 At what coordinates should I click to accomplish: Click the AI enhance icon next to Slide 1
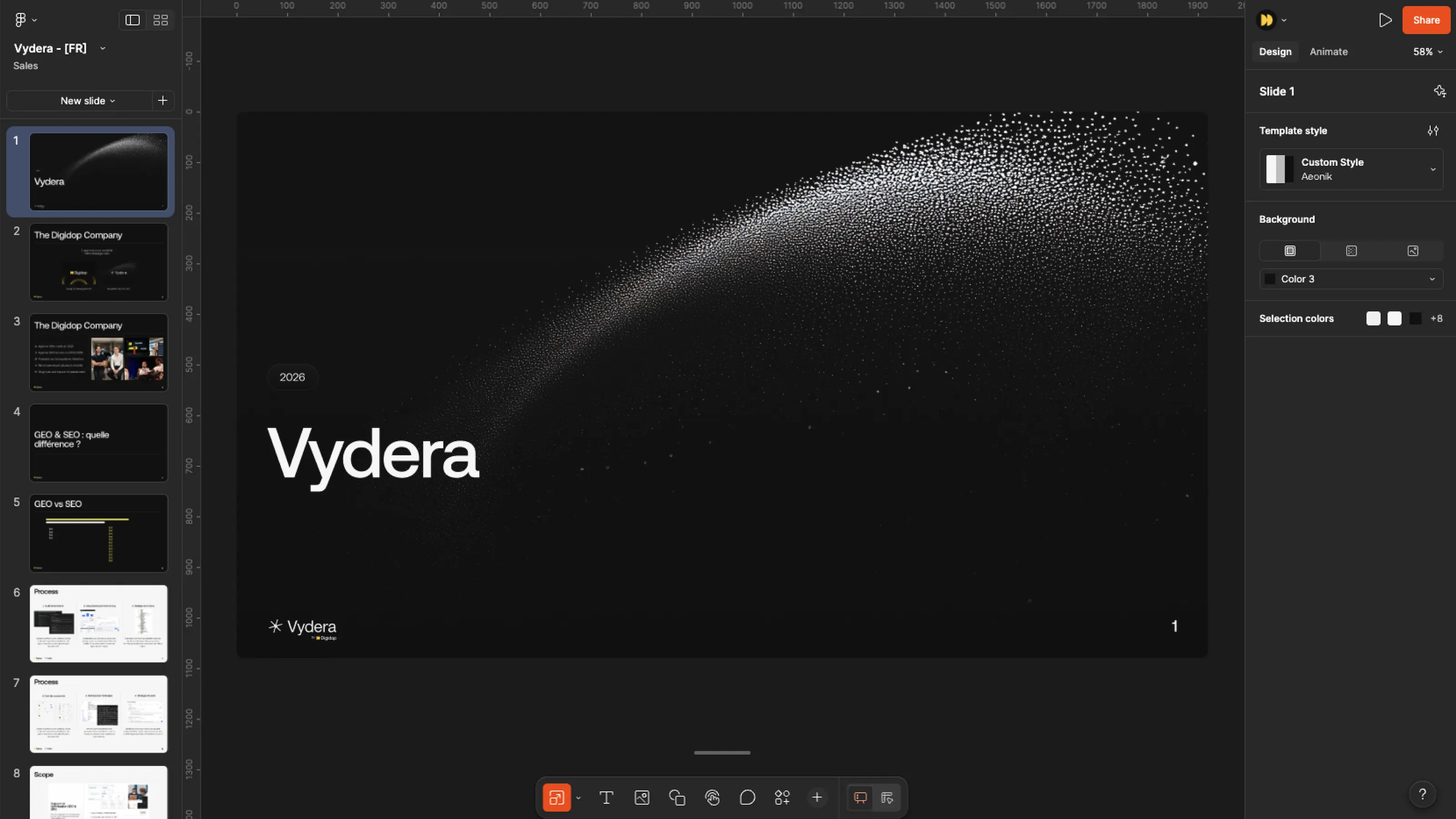click(1439, 91)
